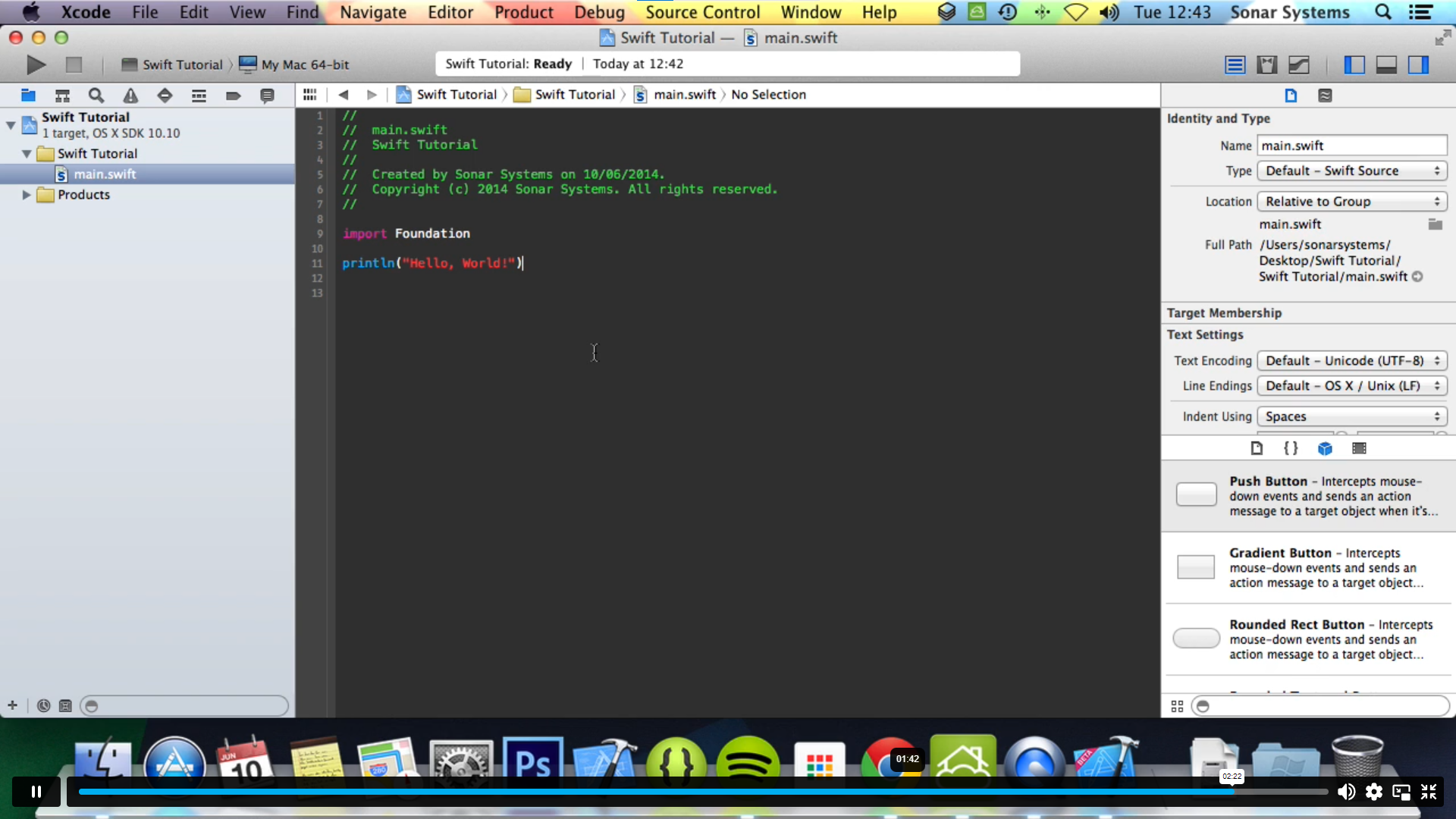
Task: Collapse the Swift Tutorial group folder
Action: click(x=27, y=153)
